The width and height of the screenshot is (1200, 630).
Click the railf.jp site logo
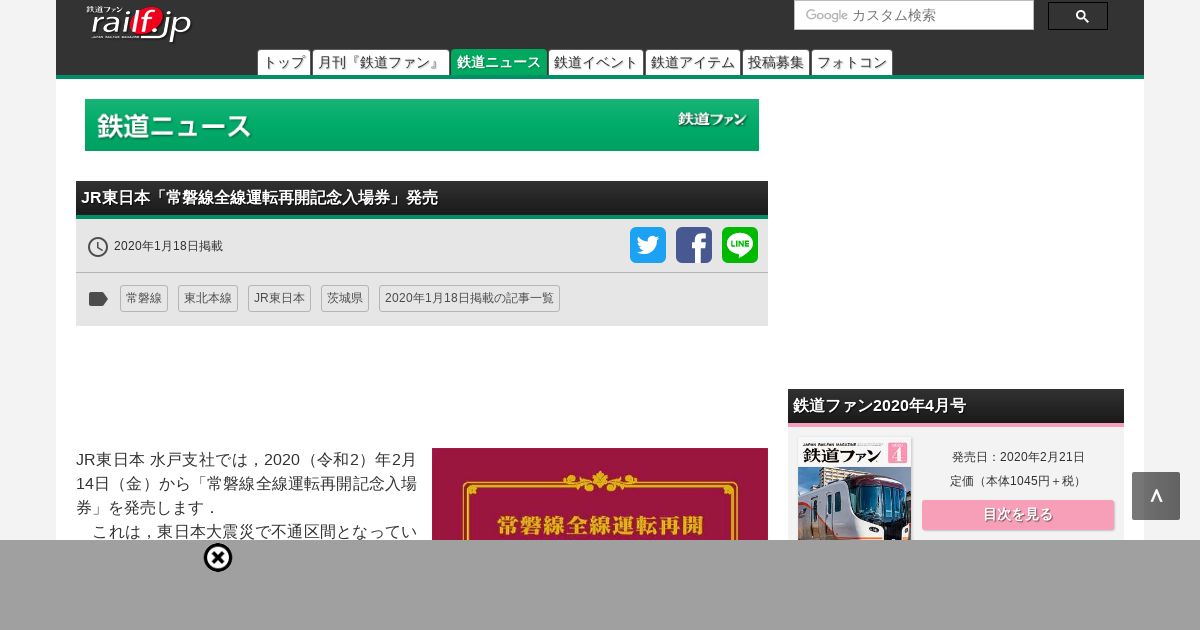click(139, 23)
